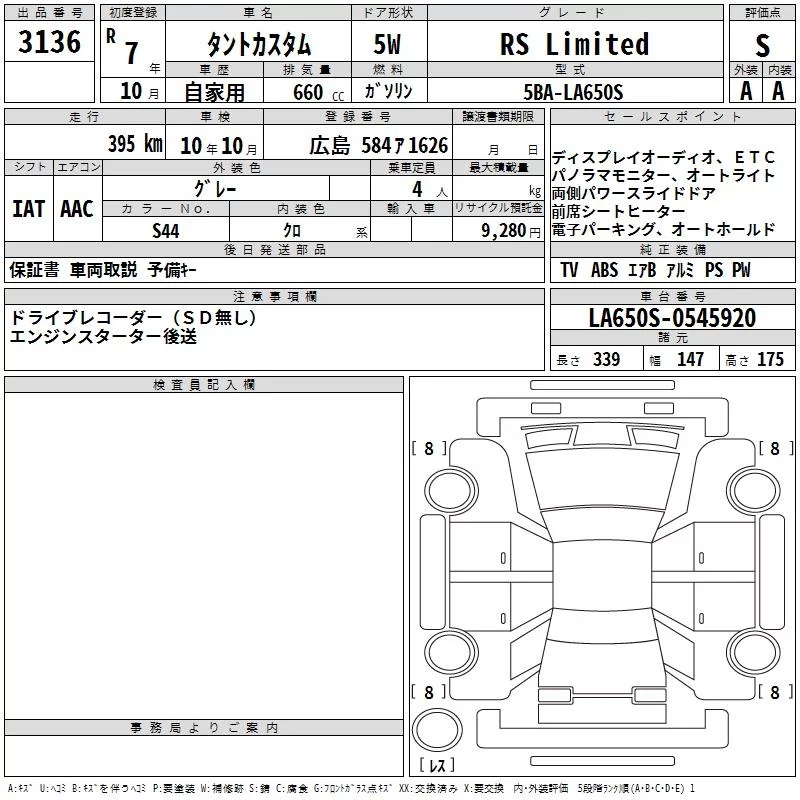This screenshot has width=800, height=800.
Task: Click the shift type IAT
Action: coord(29,209)
